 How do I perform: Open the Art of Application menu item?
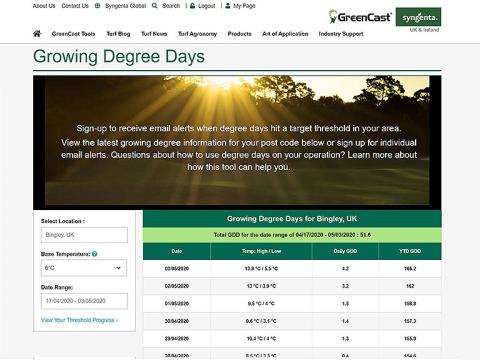point(285,34)
